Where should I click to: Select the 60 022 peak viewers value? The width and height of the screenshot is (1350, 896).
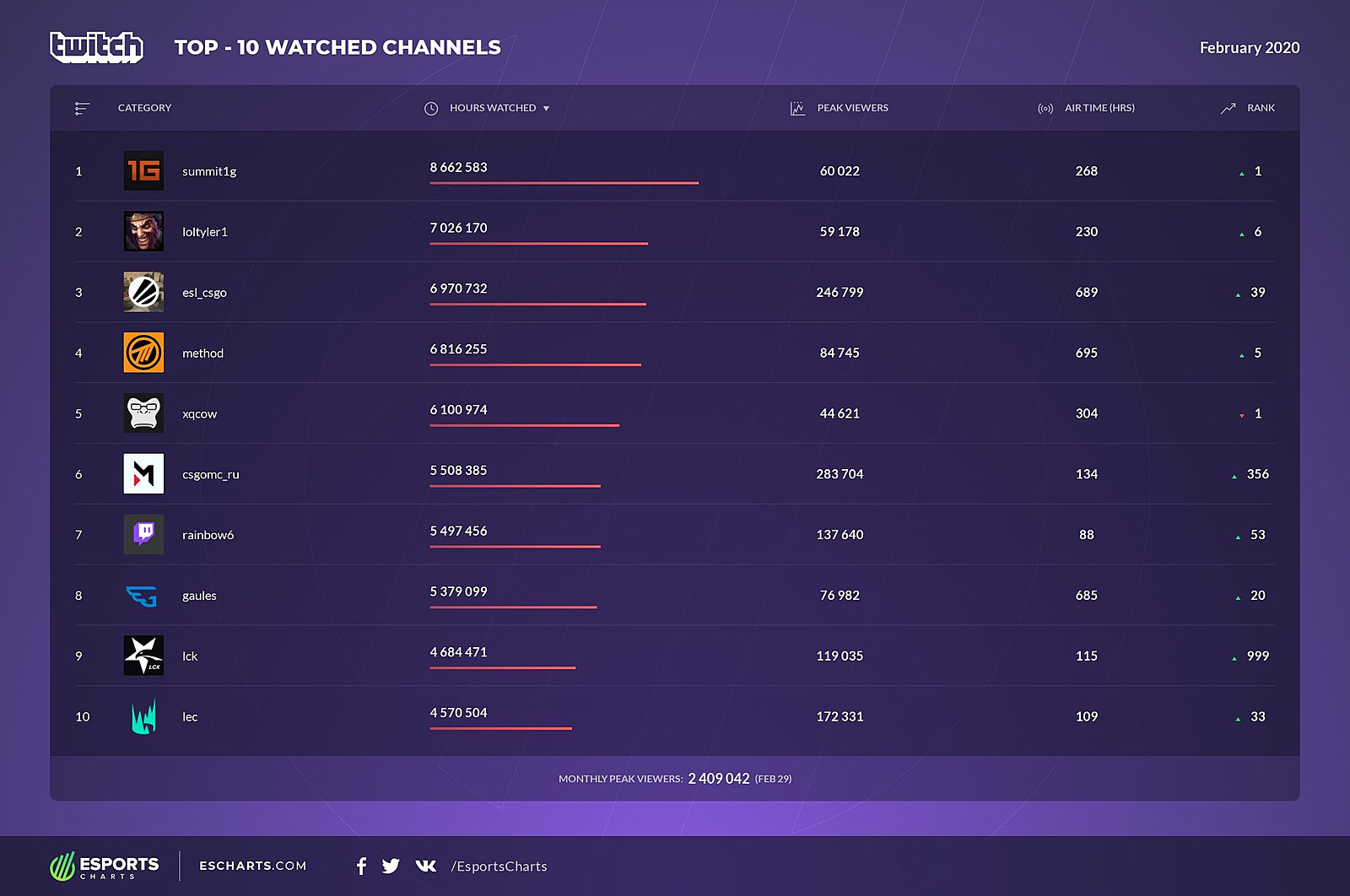click(840, 171)
